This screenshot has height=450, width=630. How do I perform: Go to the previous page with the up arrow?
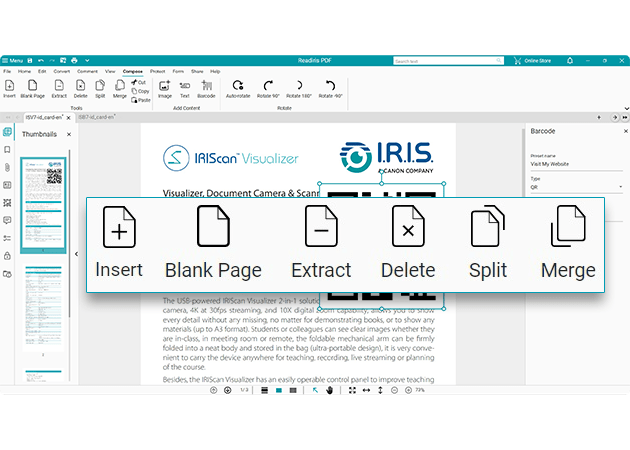pos(213,390)
